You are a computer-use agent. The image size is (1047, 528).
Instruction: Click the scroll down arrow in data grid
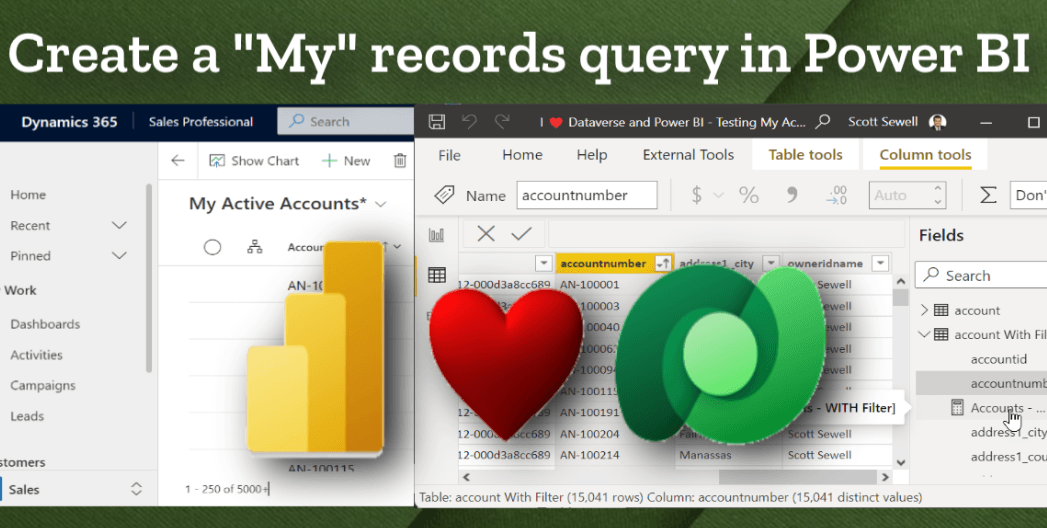click(x=901, y=462)
